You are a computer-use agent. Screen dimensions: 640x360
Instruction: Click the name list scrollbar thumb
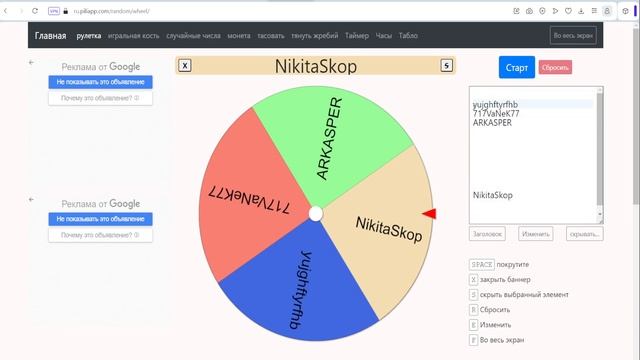(x=600, y=149)
